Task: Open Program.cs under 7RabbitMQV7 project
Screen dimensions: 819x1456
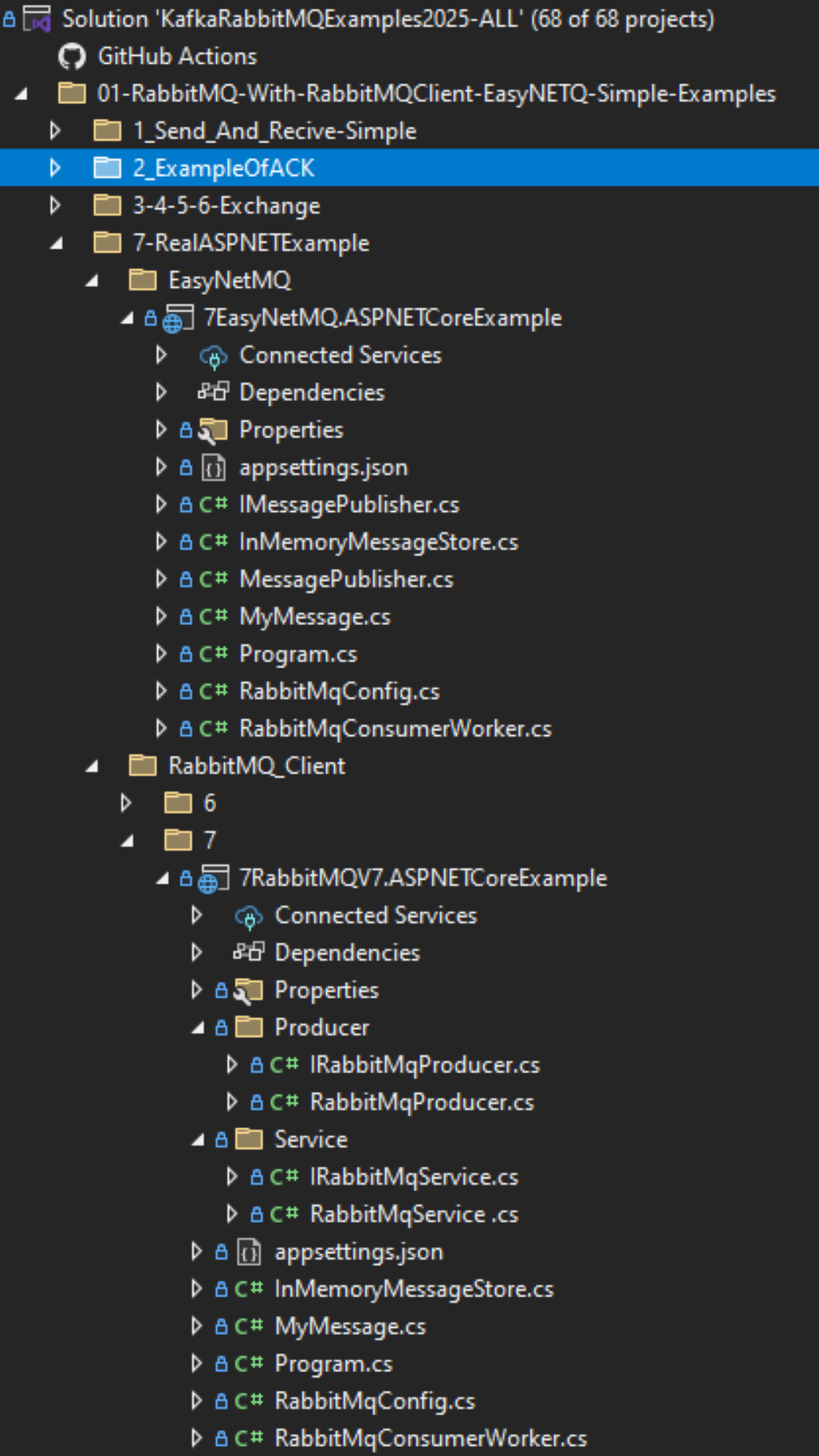Action: 333,1364
